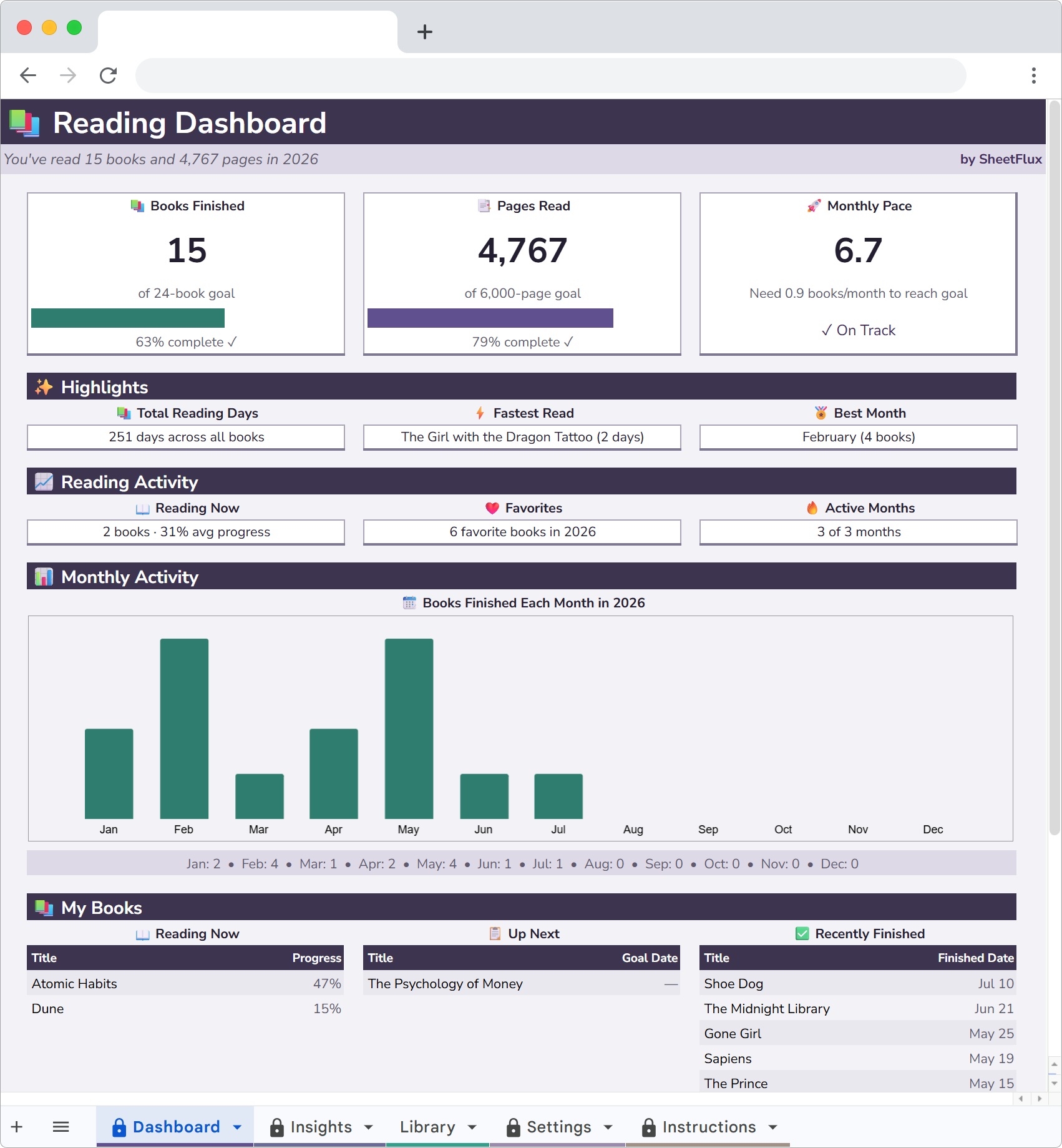Click the fire icon next to Active Months
The height and width of the screenshot is (1148, 1062).
pos(811,508)
